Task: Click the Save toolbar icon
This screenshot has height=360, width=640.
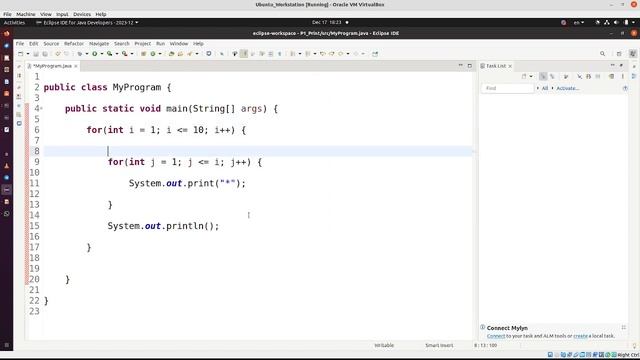Action: click(x=36, y=54)
